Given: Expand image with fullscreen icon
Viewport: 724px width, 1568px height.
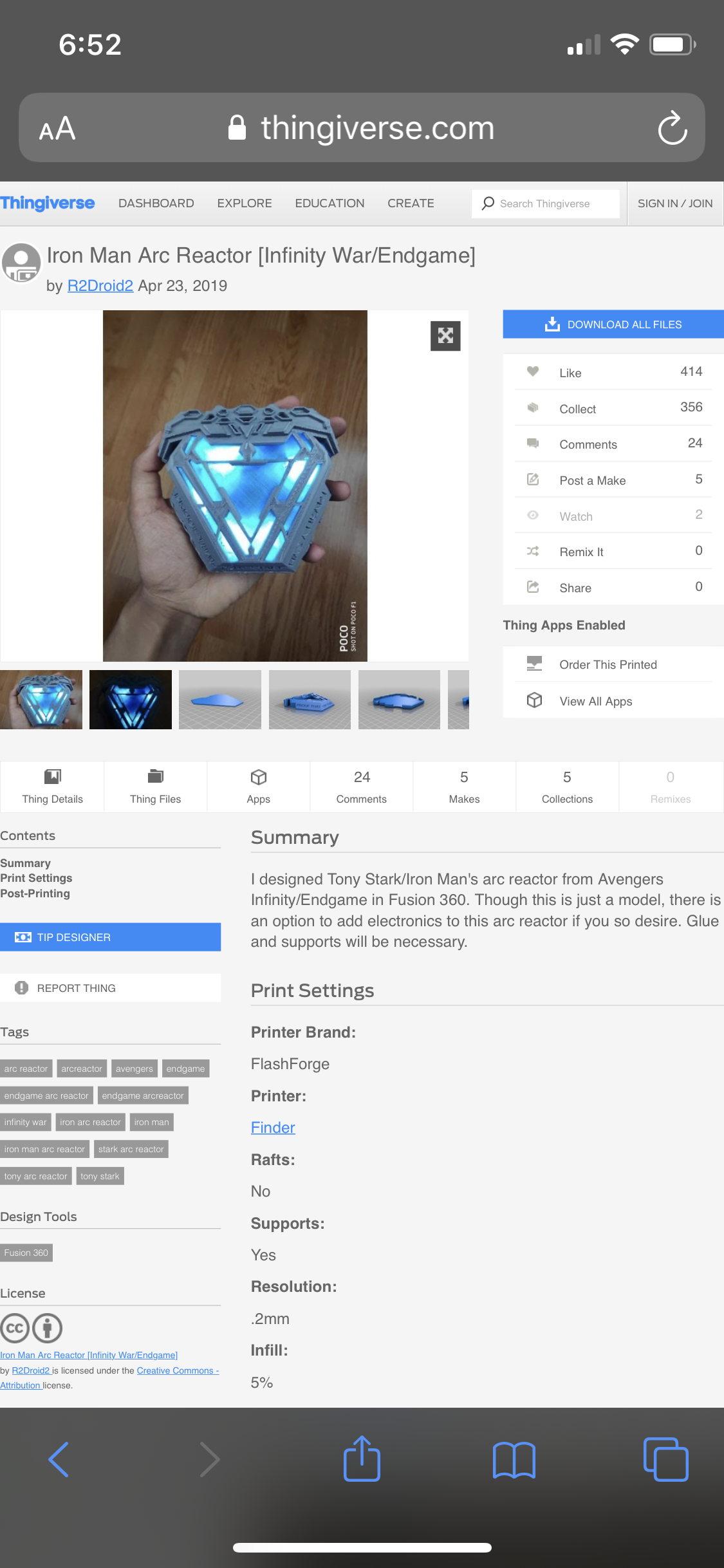Looking at the screenshot, I should tap(445, 335).
